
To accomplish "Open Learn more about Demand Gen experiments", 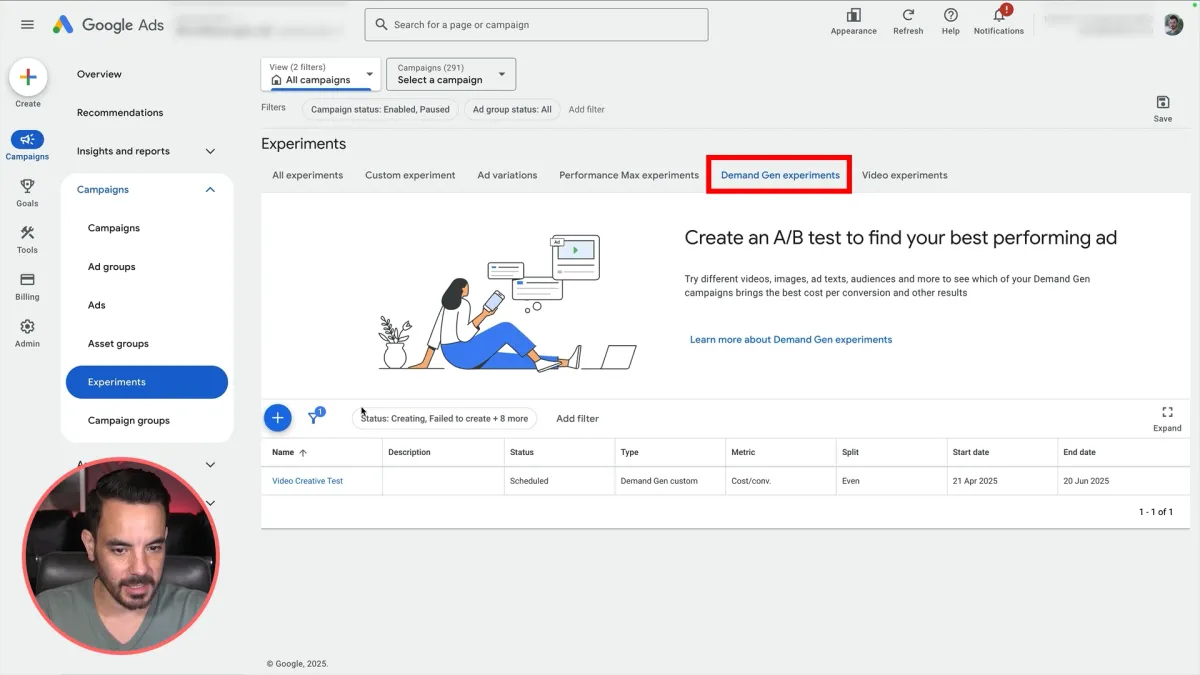I will [790, 339].
